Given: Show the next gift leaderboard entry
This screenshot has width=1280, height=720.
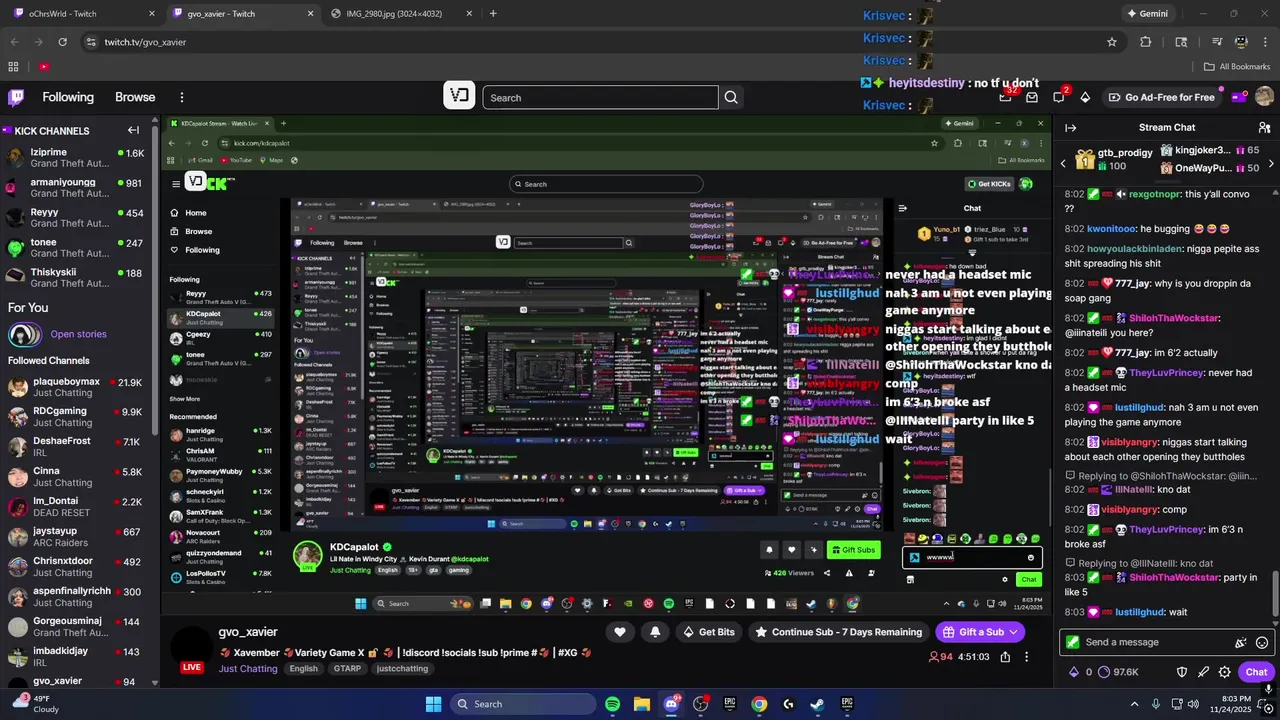Looking at the screenshot, I should pyautogui.click(x=1269, y=163).
